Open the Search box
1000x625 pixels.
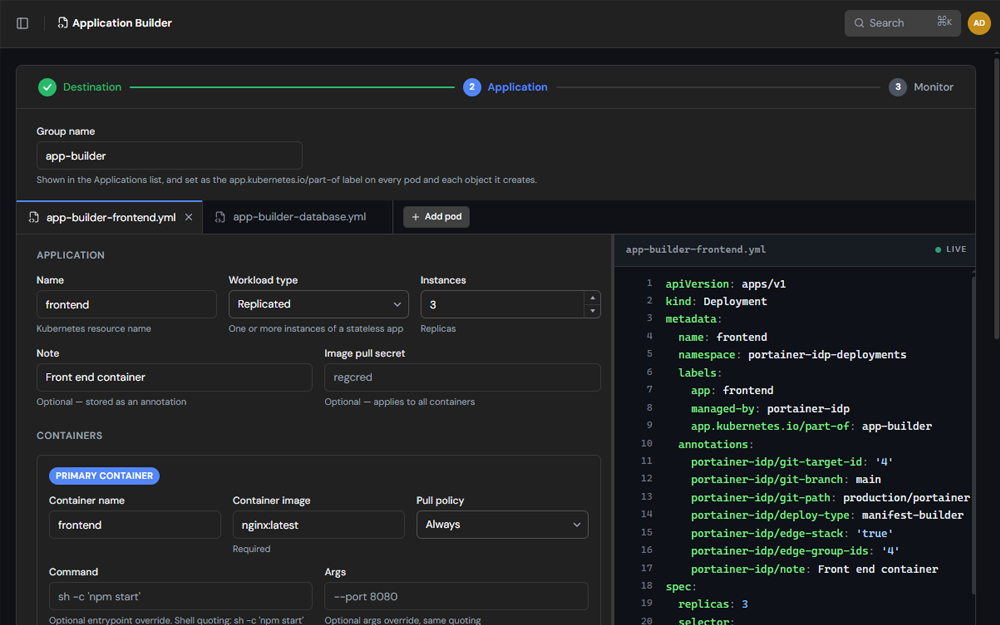[x=902, y=23]
